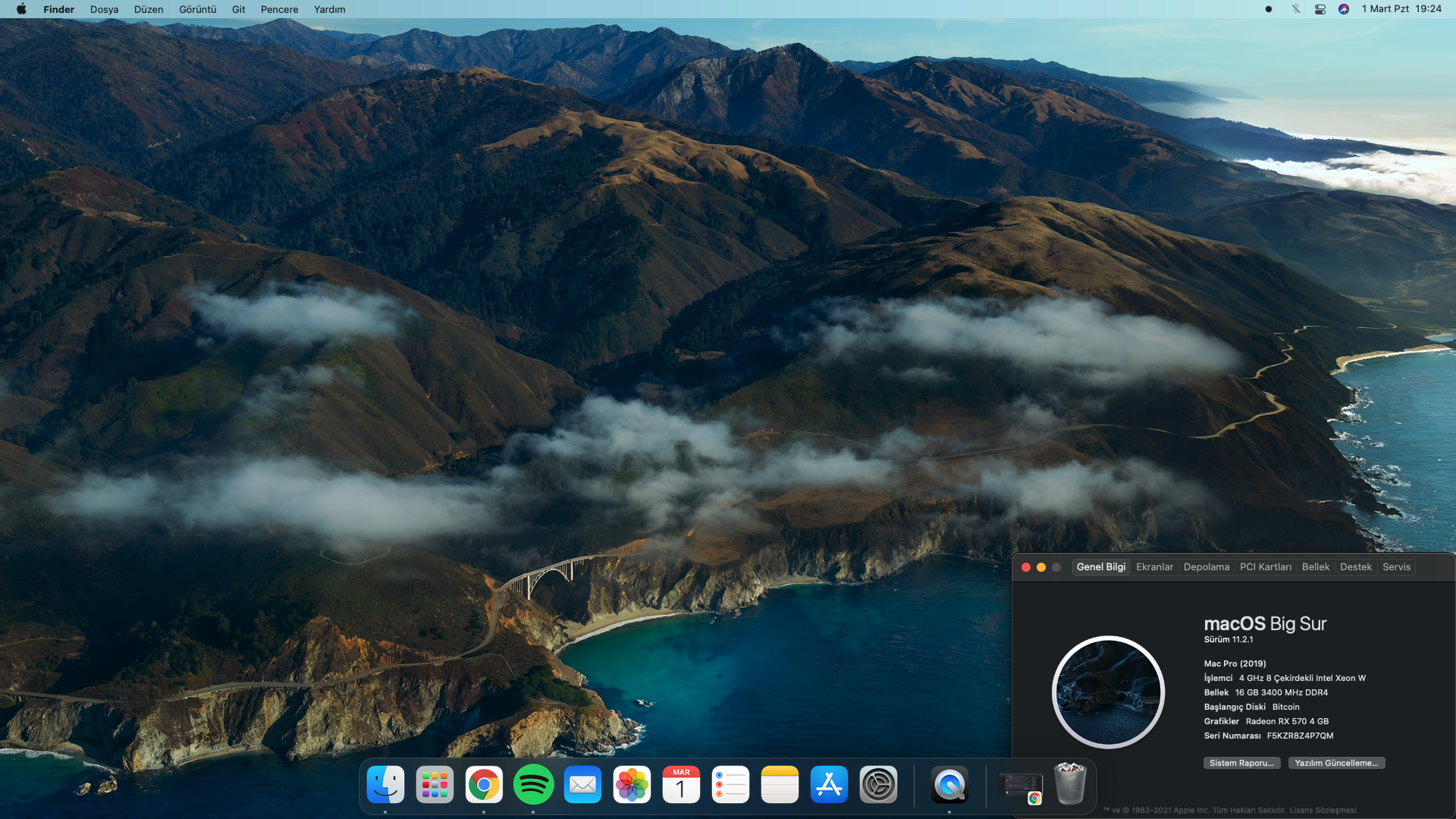Open the App Store dock icon

tap(829, 784)
